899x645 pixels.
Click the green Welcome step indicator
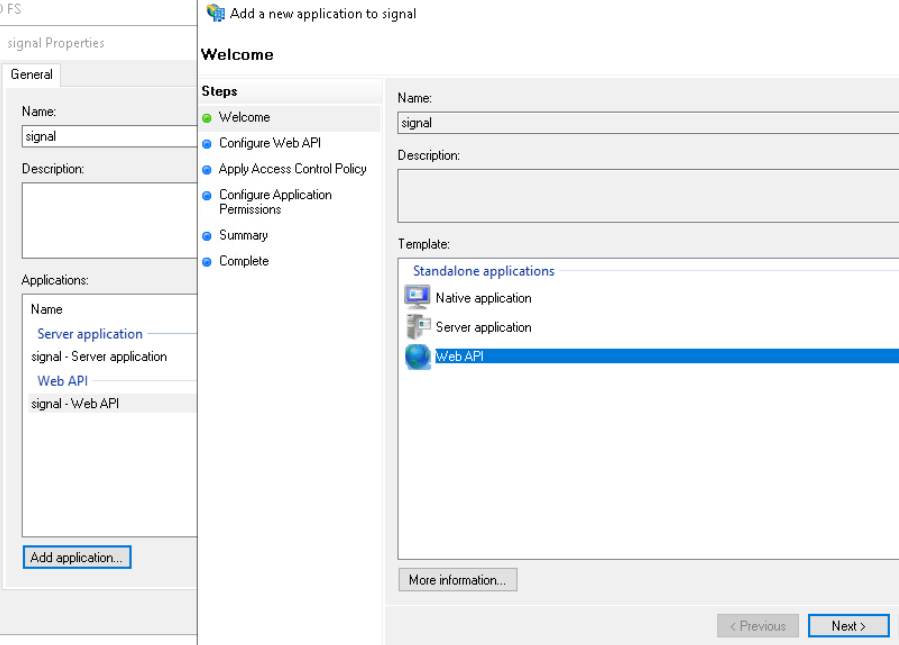[x=207, y=118]
